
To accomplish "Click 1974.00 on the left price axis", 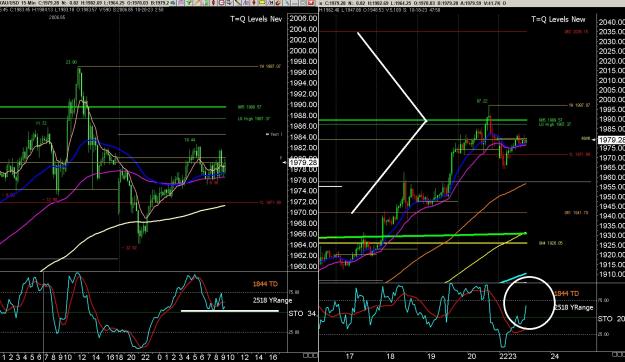I will (303, 191).
